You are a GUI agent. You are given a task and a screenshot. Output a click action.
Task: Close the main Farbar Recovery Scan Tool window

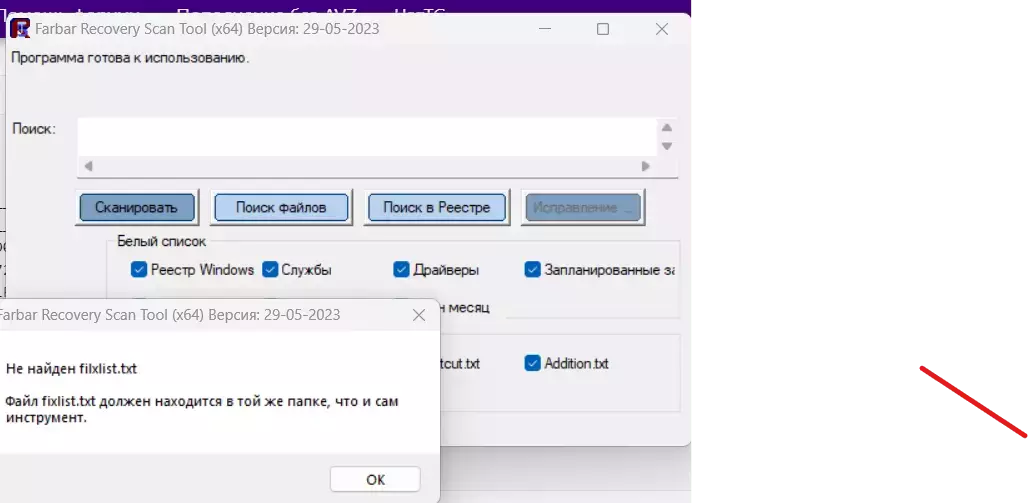pyautogui.click(x=662, y=29)
